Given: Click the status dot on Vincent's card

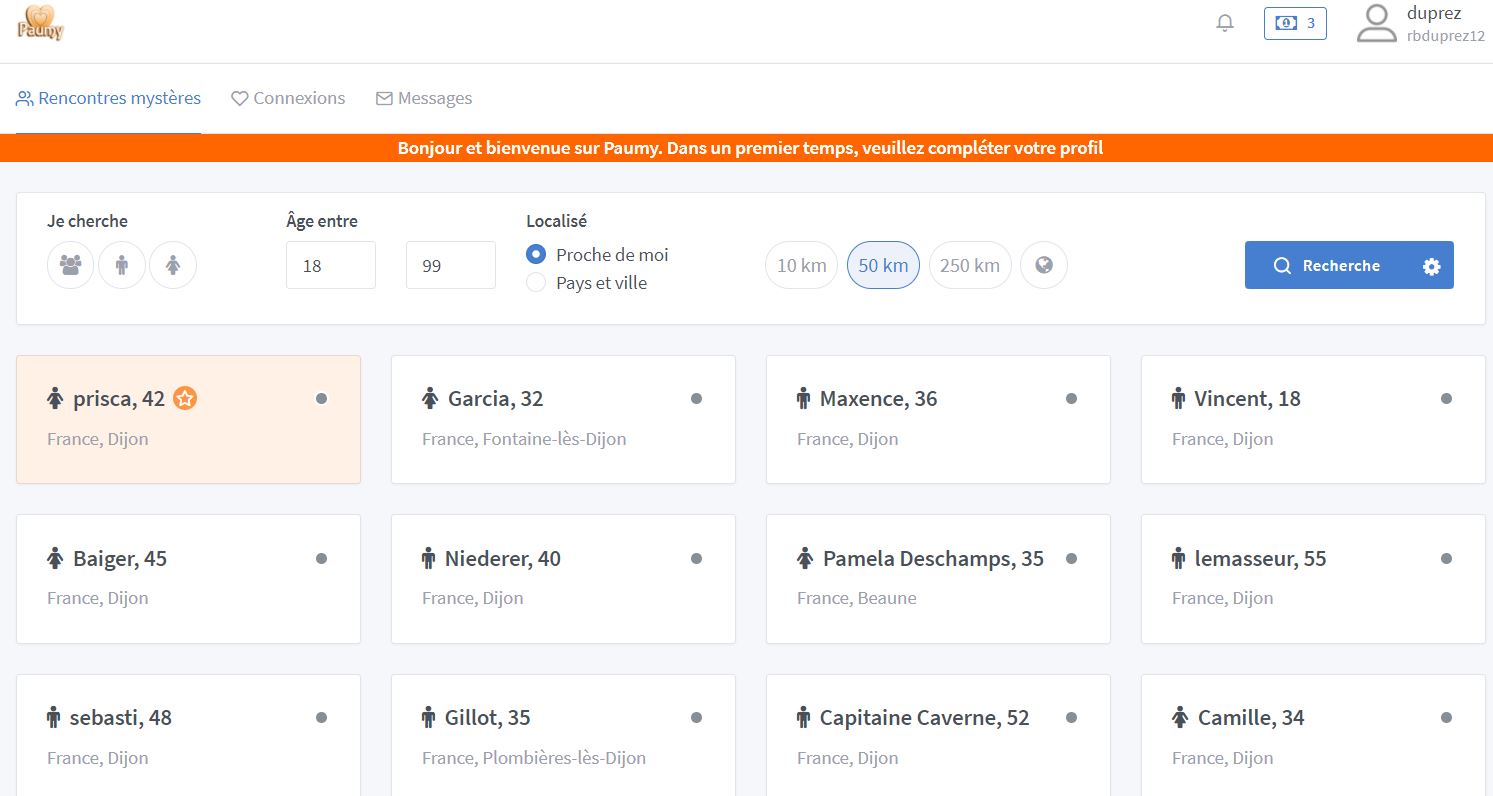Looking at the screenshot, I should click(x=1446, y=398).
